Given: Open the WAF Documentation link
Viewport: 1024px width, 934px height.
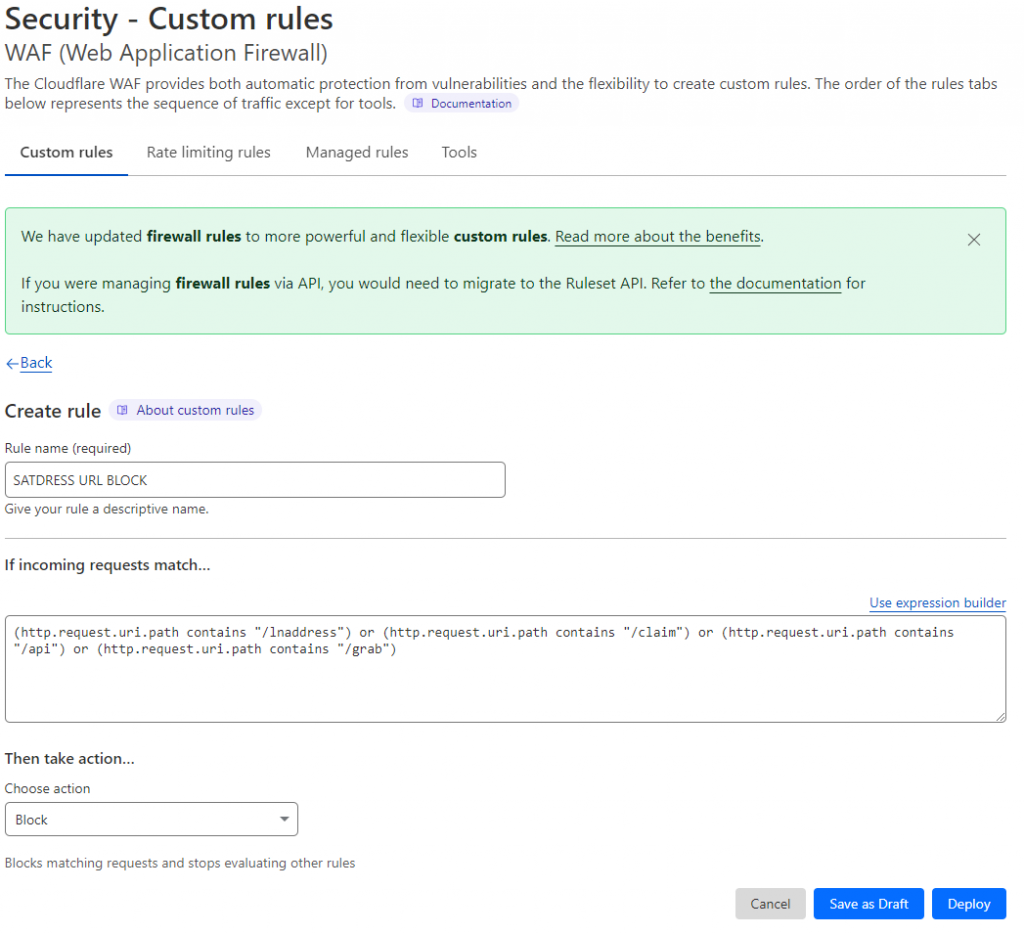Looking at the screenshot, I should point(462,103).
